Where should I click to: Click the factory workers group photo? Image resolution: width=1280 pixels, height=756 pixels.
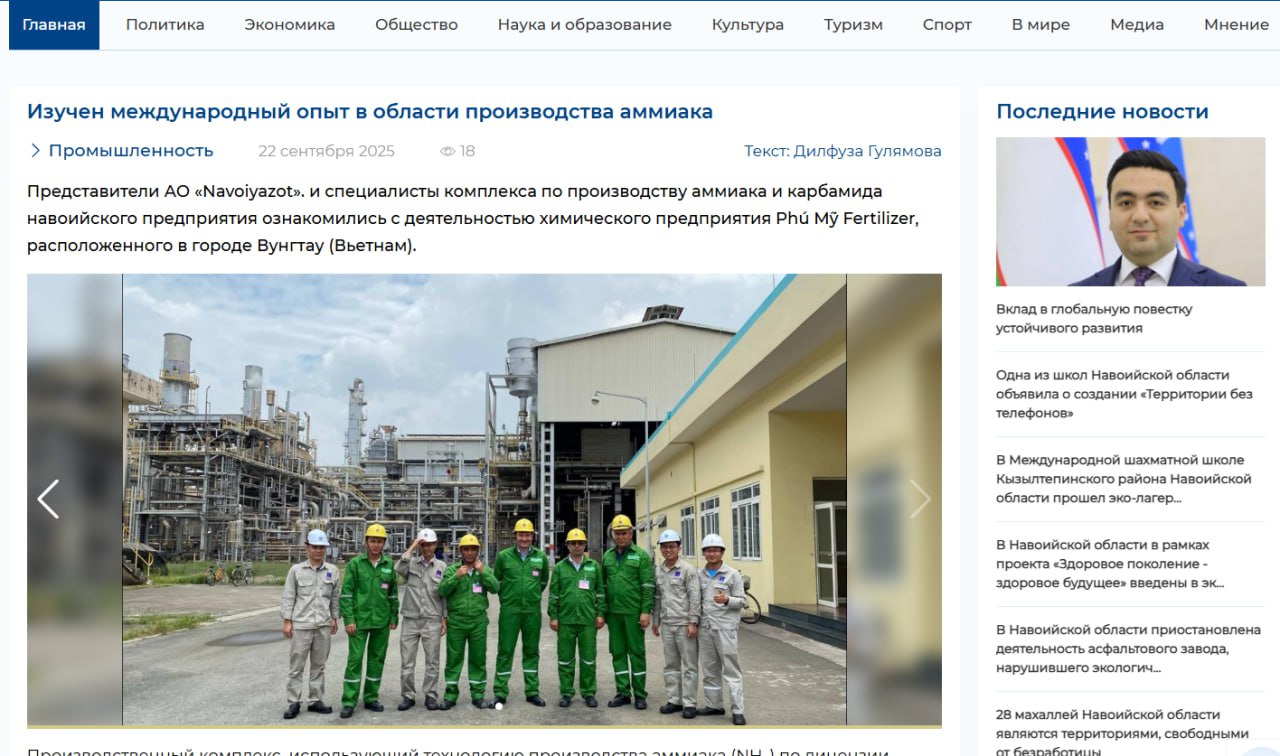click(x=484, y=499)
